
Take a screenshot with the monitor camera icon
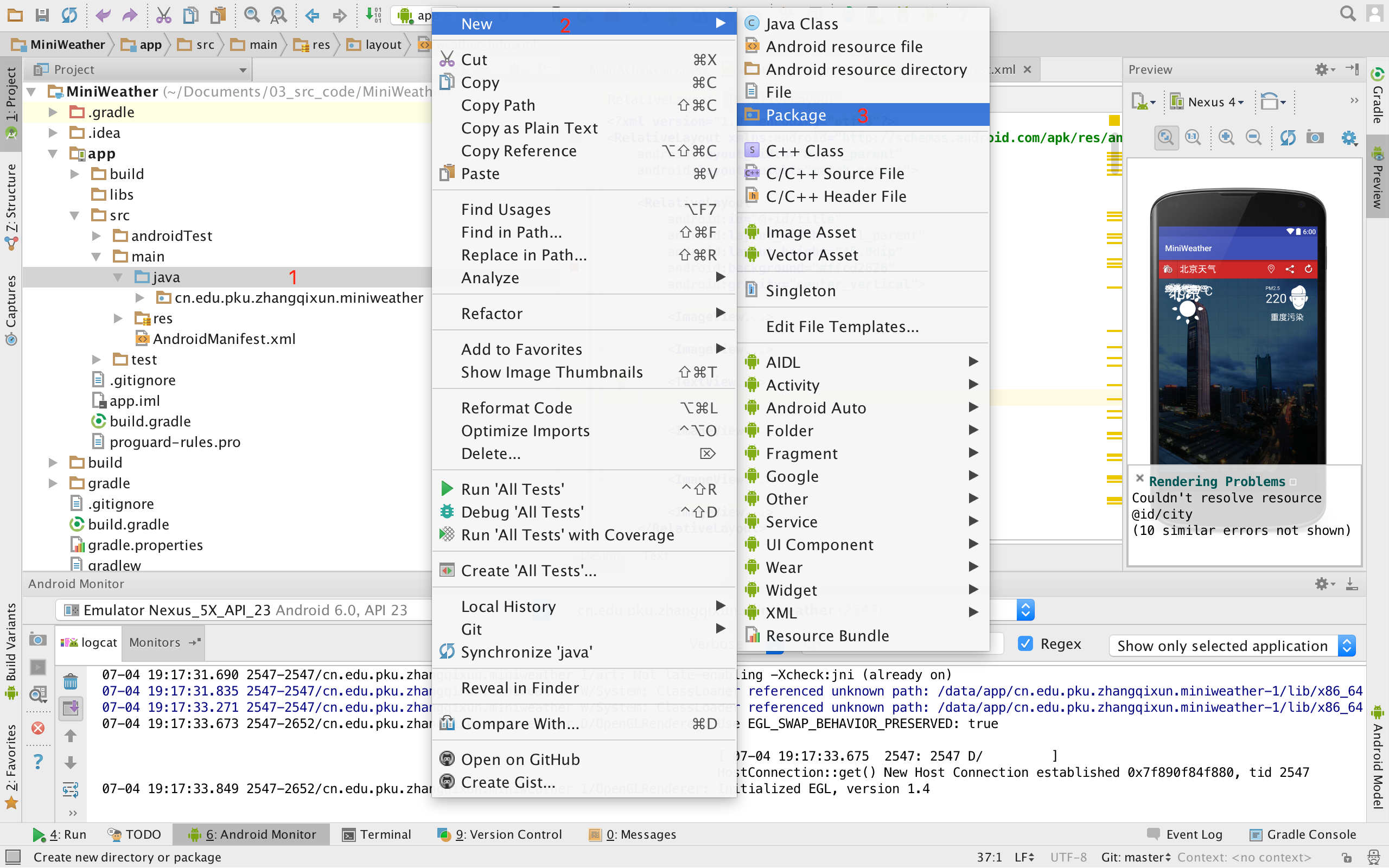(x=38, y=640)
